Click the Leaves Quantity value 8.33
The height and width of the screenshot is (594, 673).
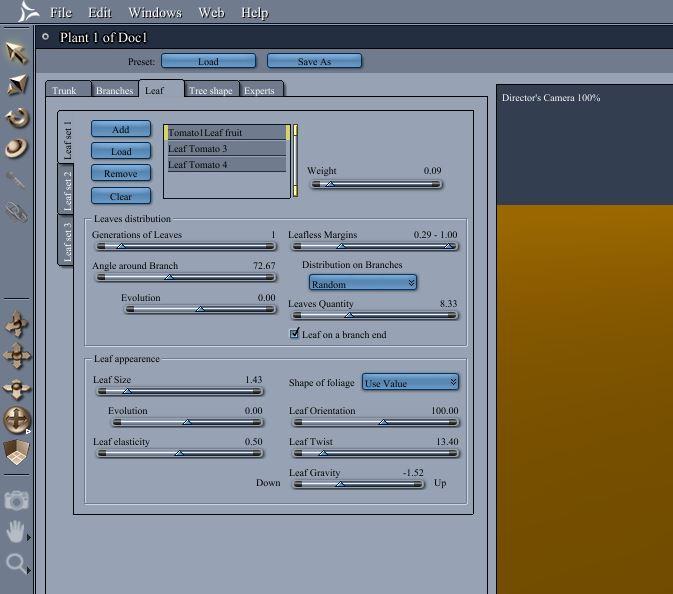[x=448, y=303]
